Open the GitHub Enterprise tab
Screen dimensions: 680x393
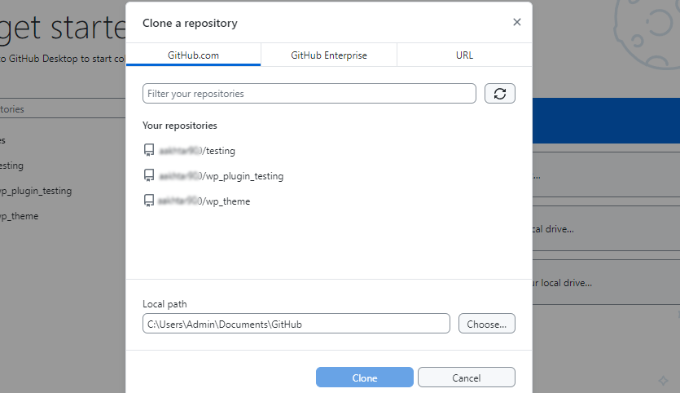329,55
